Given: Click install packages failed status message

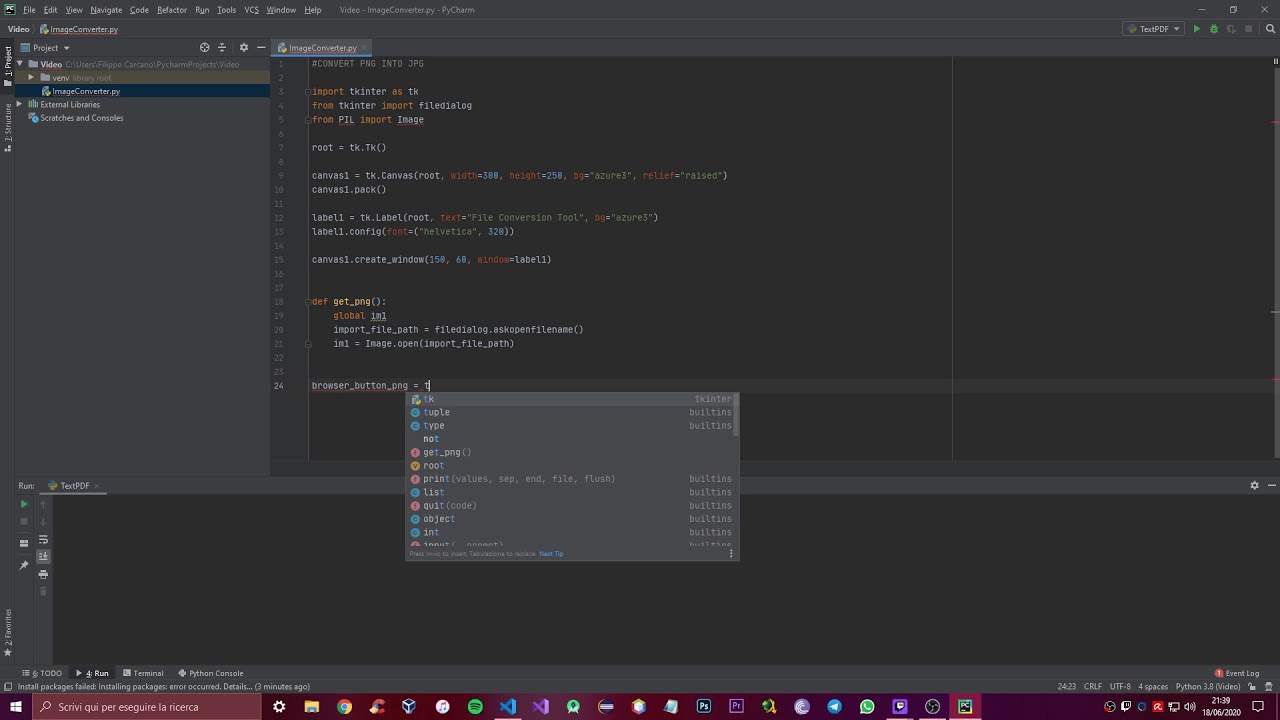Looking at the screenshot, I should [164, 686].
